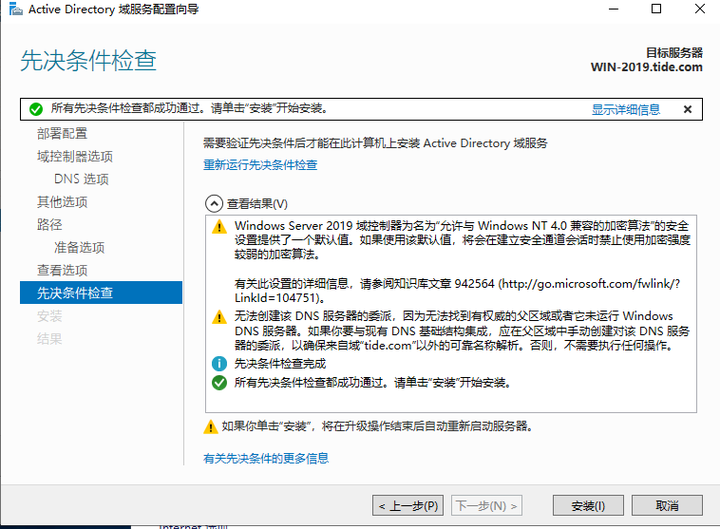The image size is (720, 529).
Task: Click 重新运行先决条件检查 link
Action: (x=260, y=165)
